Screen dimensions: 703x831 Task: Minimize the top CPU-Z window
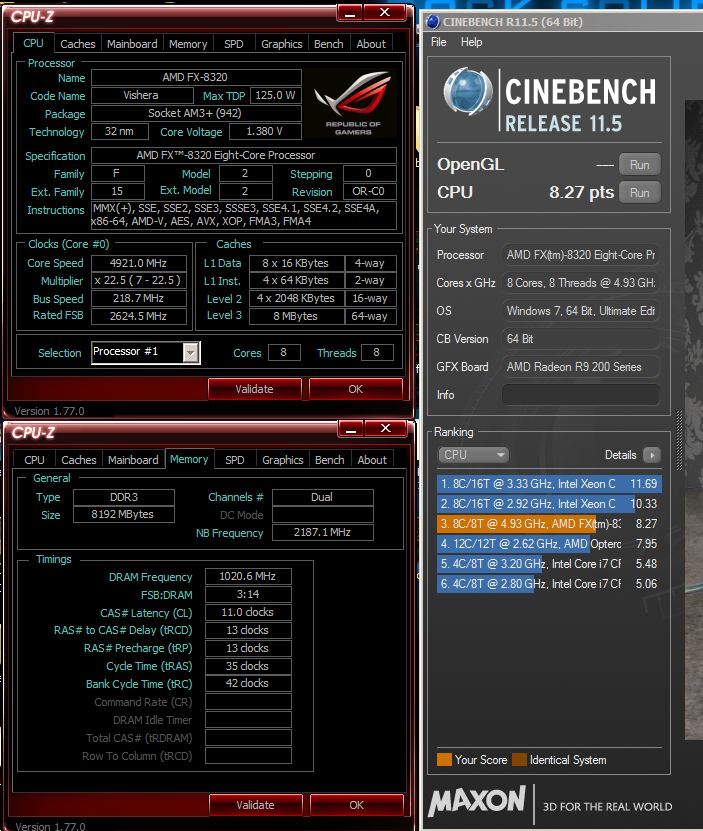coord(350,13)
